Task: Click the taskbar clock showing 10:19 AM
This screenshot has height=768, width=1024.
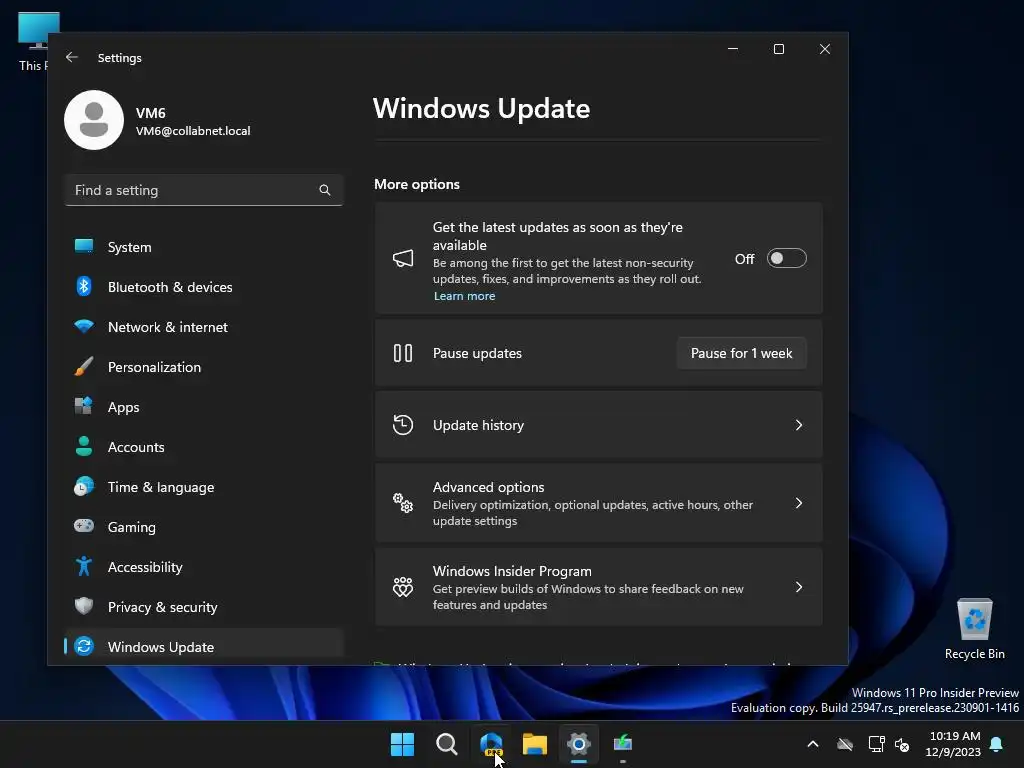Action: click(953, 744)
